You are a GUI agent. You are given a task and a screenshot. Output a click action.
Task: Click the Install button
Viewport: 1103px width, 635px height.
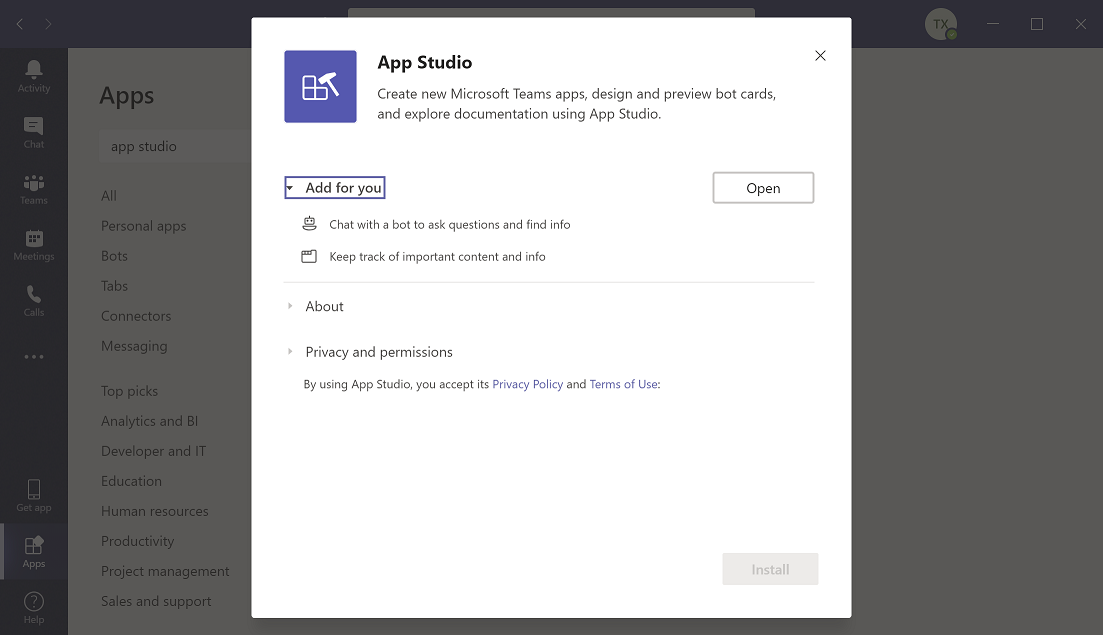770,569
